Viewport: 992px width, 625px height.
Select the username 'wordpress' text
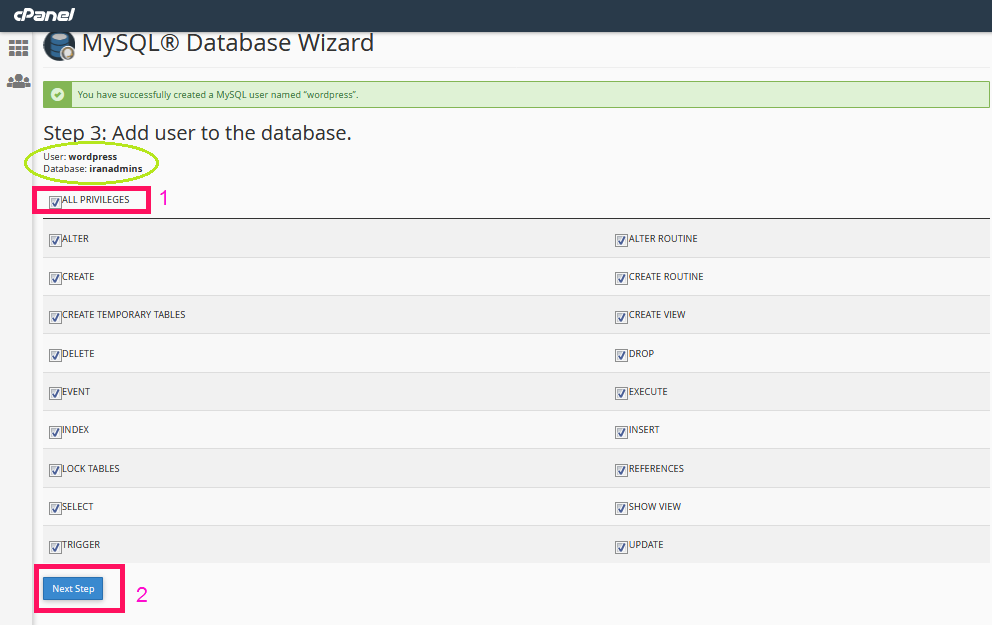[93, 157]
